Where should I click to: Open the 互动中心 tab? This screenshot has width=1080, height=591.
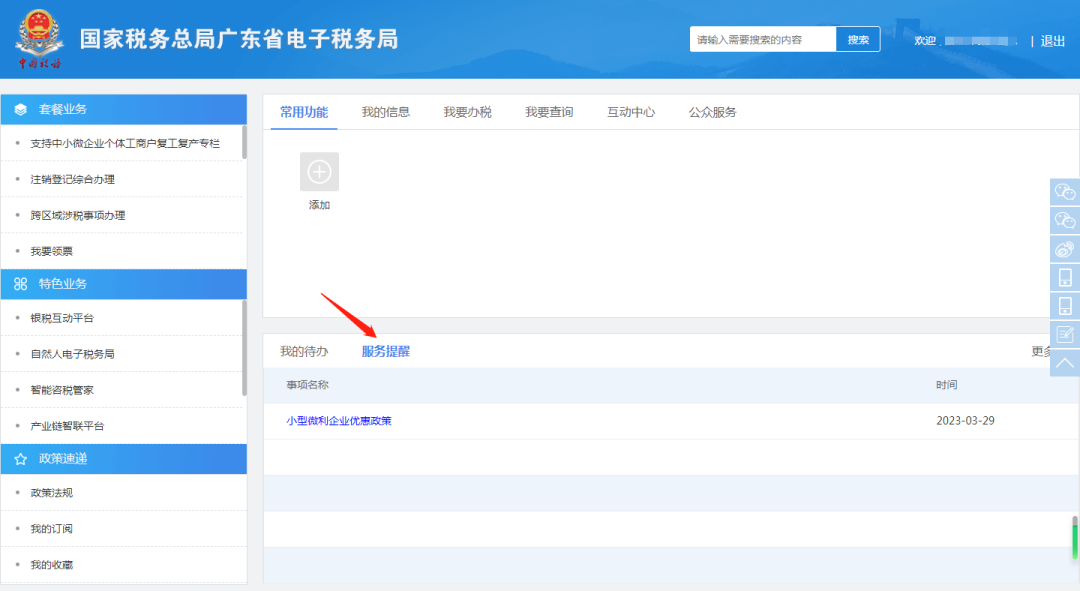click(x=631, y=112)
